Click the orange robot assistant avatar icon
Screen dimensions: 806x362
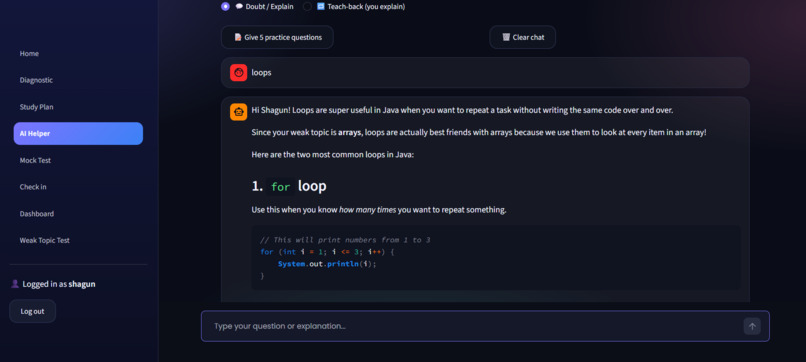coord(239,112)
